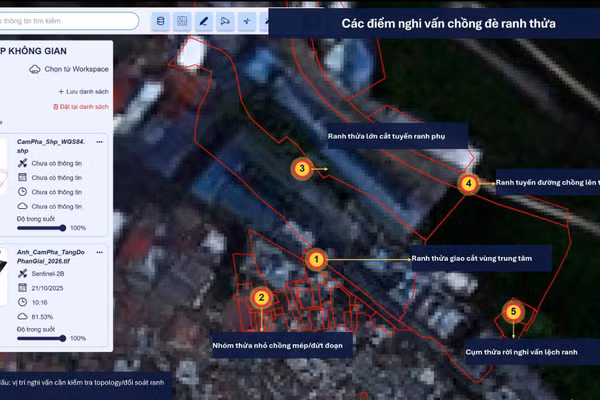
Task: Click the 10:16 acquisition time
Action: (x=39, y=302)
